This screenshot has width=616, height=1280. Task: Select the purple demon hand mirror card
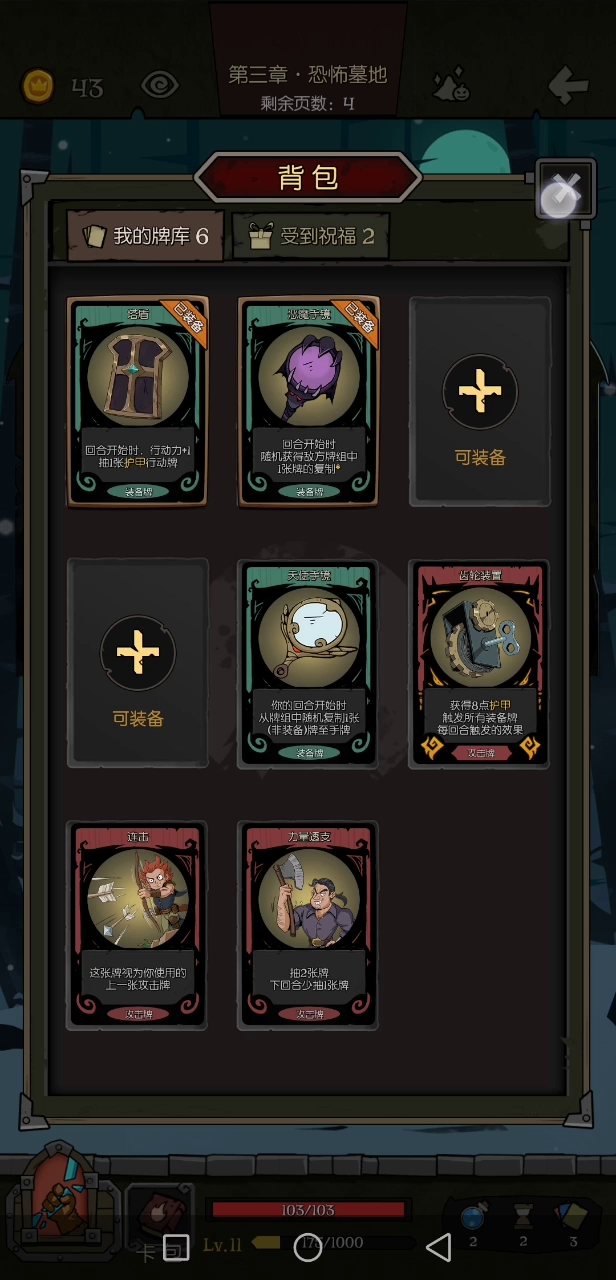308,401
